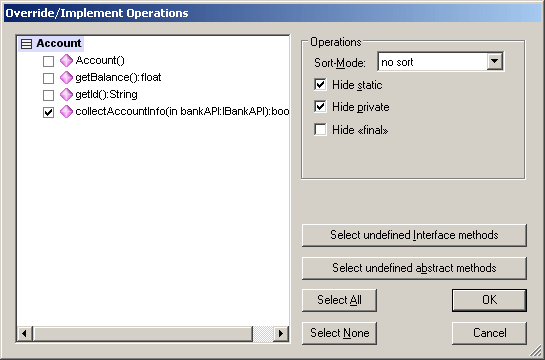Uncheck the collectAccountInfo operation checkbox
Screen dimensions: 545x360
point(48,112)
